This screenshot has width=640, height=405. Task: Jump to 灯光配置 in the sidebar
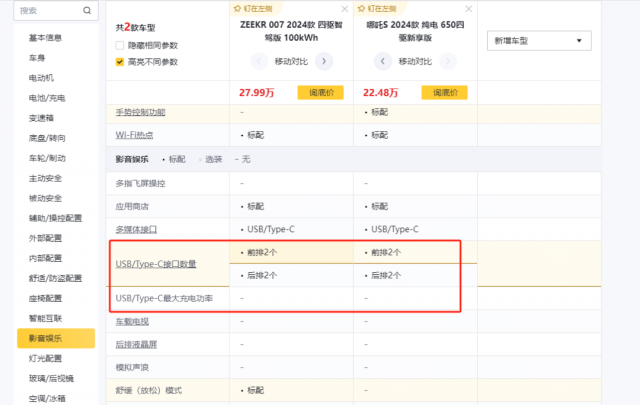45,358
